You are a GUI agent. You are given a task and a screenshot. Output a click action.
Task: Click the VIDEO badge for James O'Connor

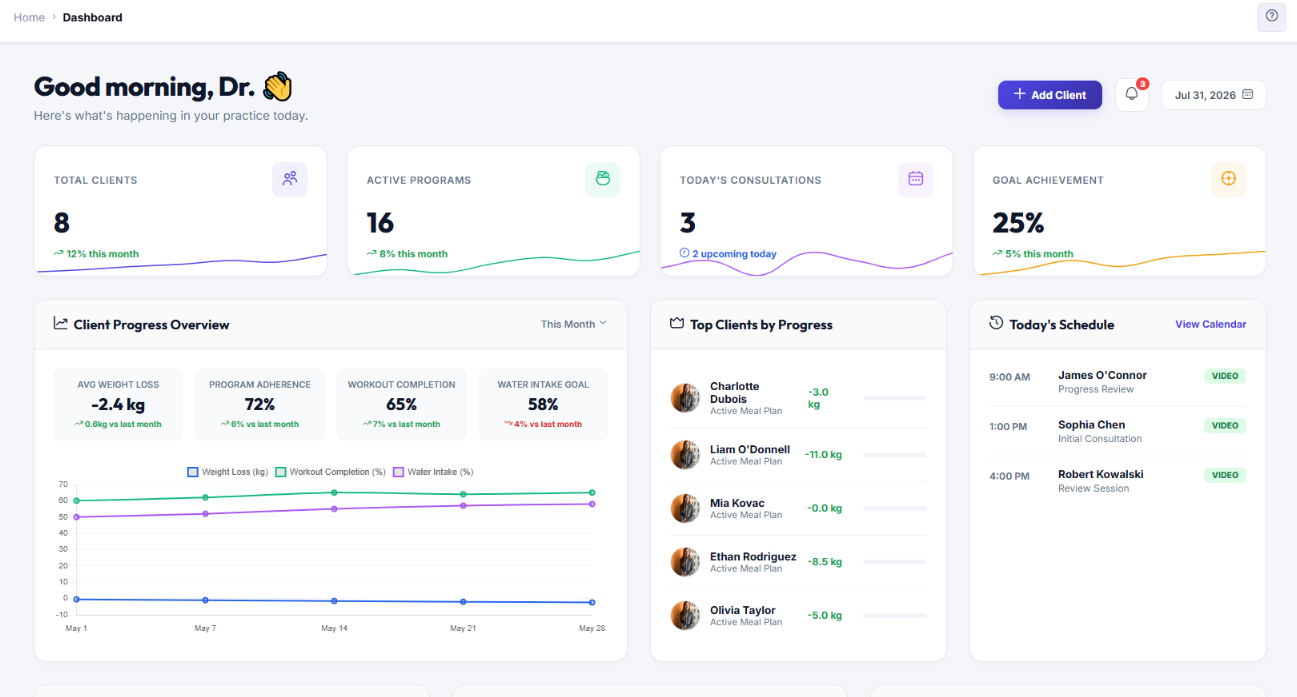(1225, 376)
